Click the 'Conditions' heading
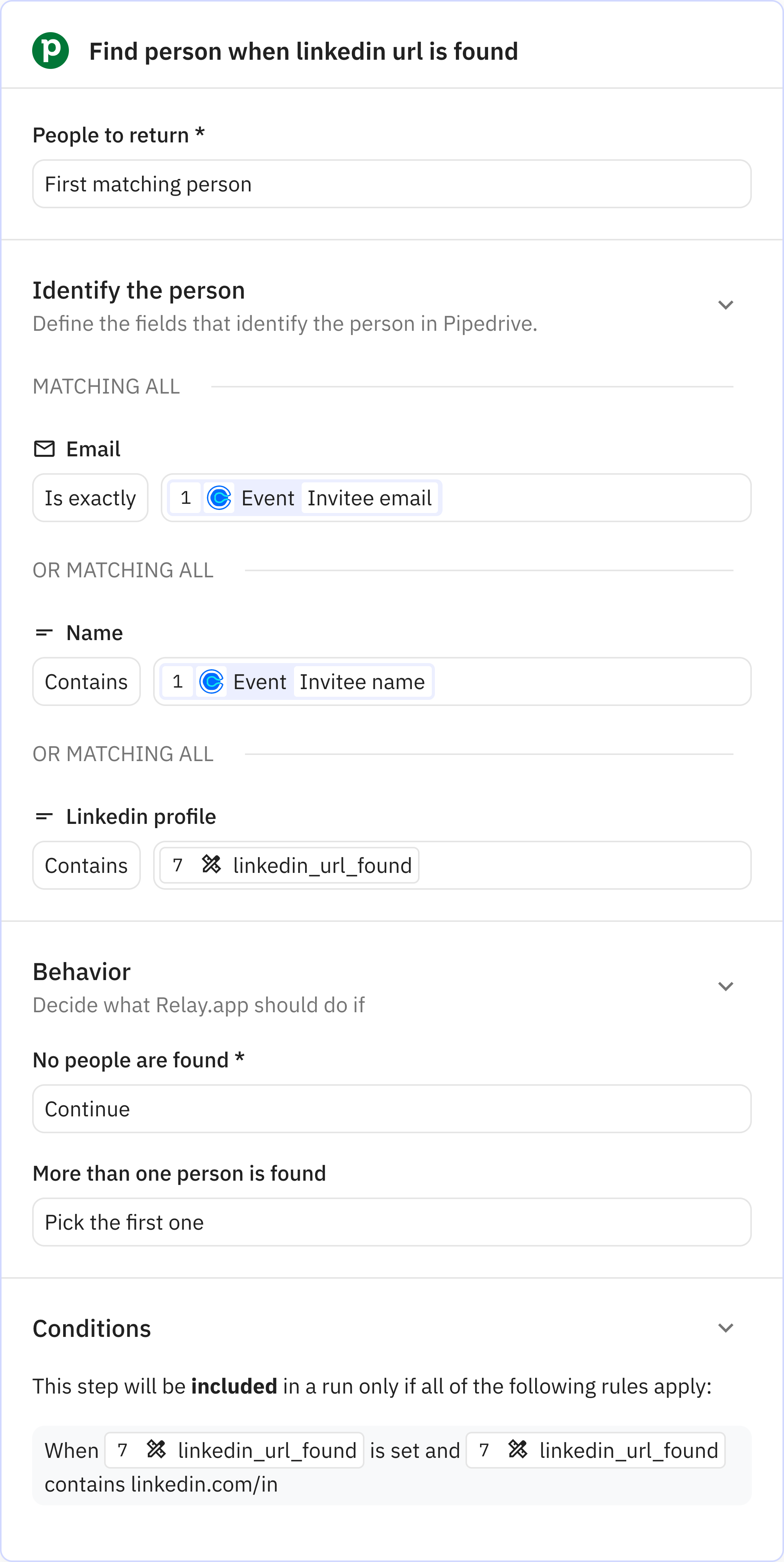The width and height of the screenshot is (784, 1562). (x=91, y=1328)
